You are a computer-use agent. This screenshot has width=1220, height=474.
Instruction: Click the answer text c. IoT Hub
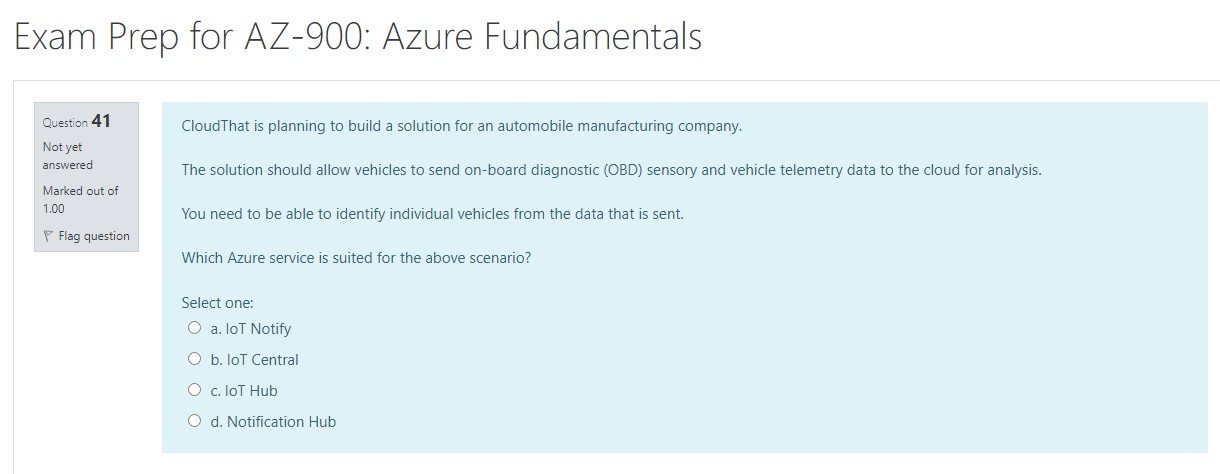tap(244, 390)
